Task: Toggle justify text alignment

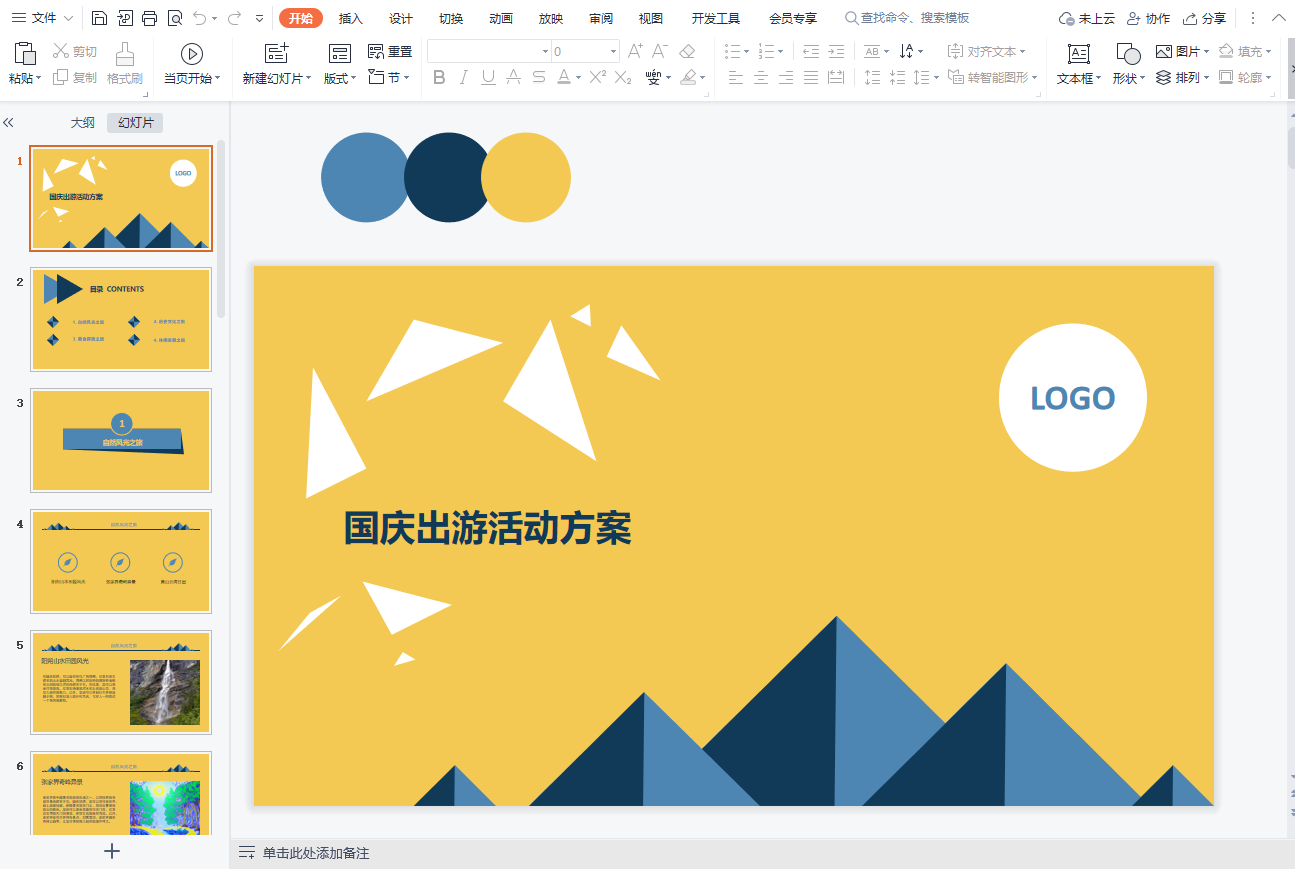Action: [x=811, y=77]
